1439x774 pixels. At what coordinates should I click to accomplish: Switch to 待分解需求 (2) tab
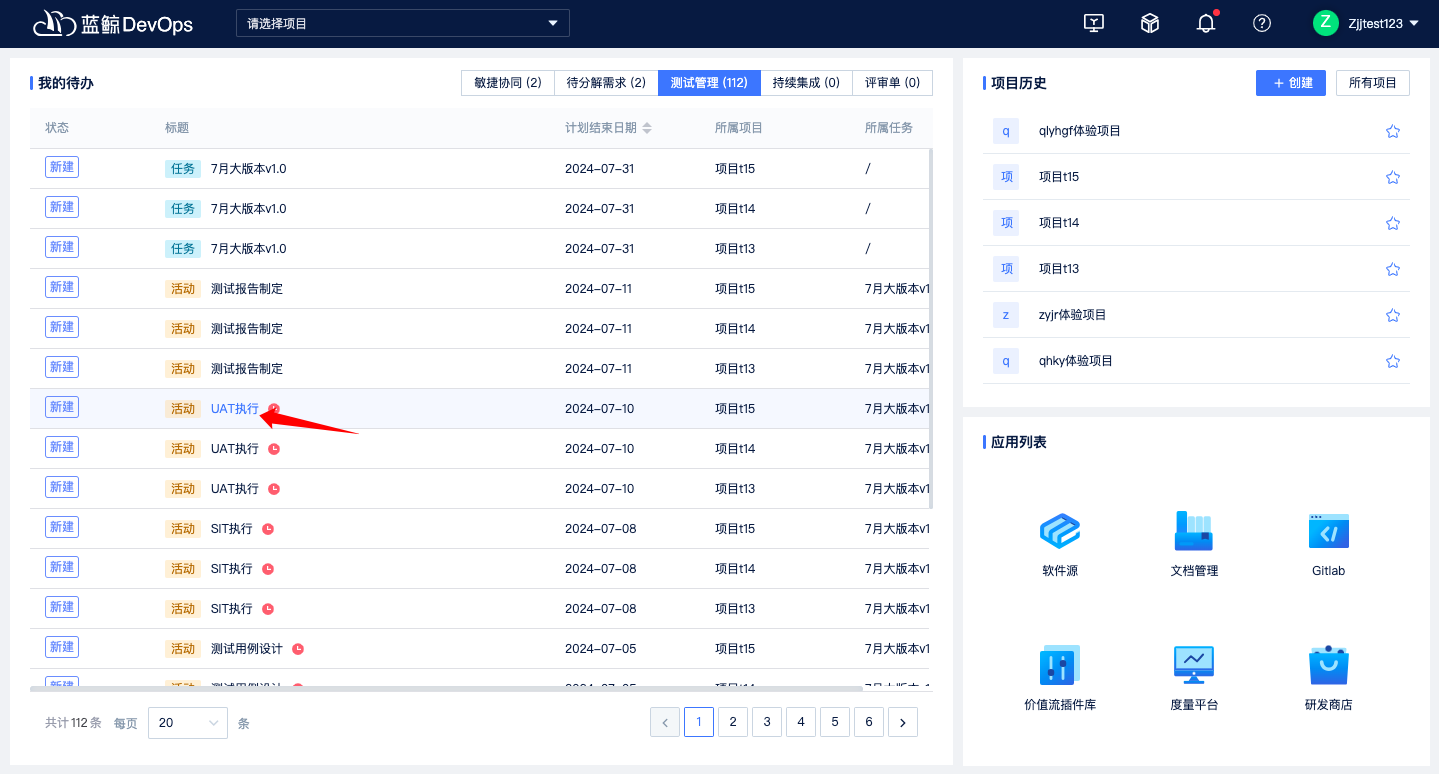pos(606,83)
